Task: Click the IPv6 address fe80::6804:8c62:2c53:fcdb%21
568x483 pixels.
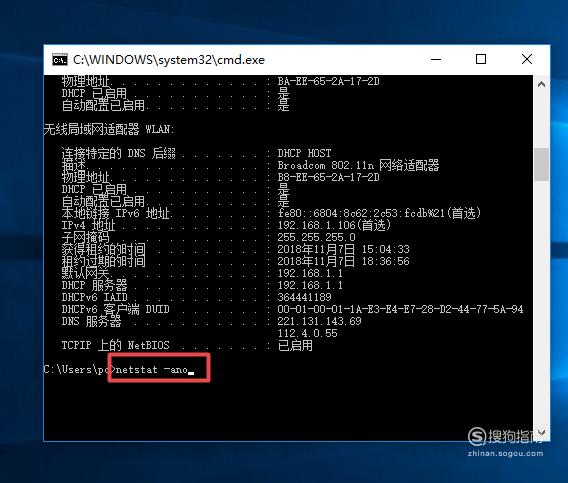Action: [361, 213]
